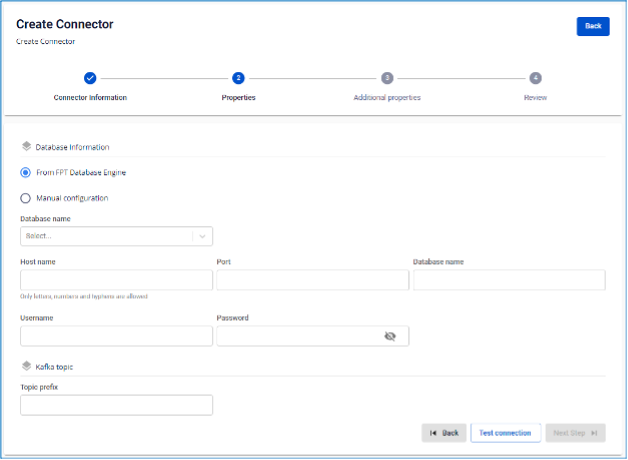The image size is (628, 460).
Task: Click the Create Connector page title
Action: (65, 24)
